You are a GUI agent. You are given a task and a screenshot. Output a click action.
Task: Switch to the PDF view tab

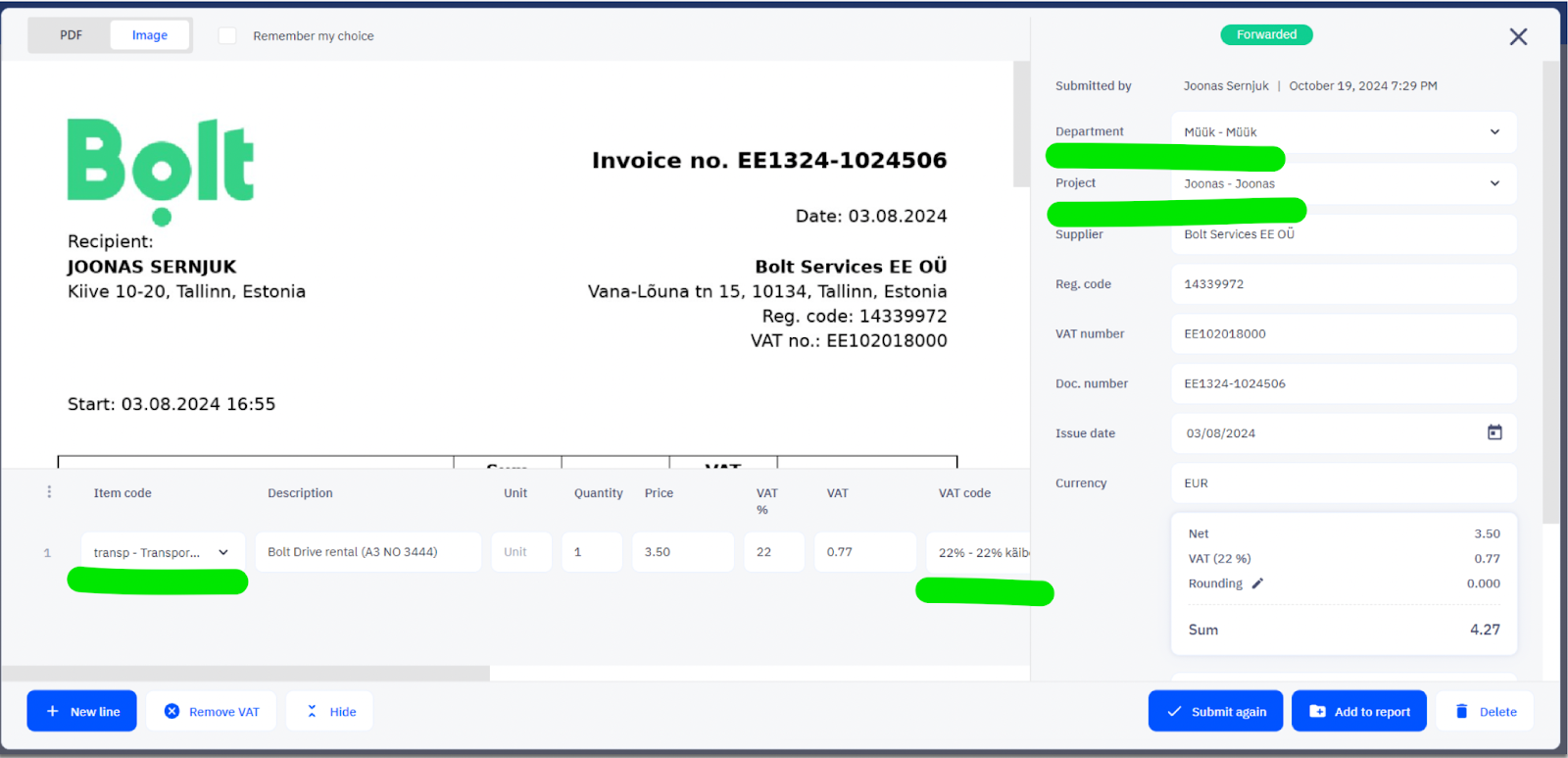click(x=71, y=35)
